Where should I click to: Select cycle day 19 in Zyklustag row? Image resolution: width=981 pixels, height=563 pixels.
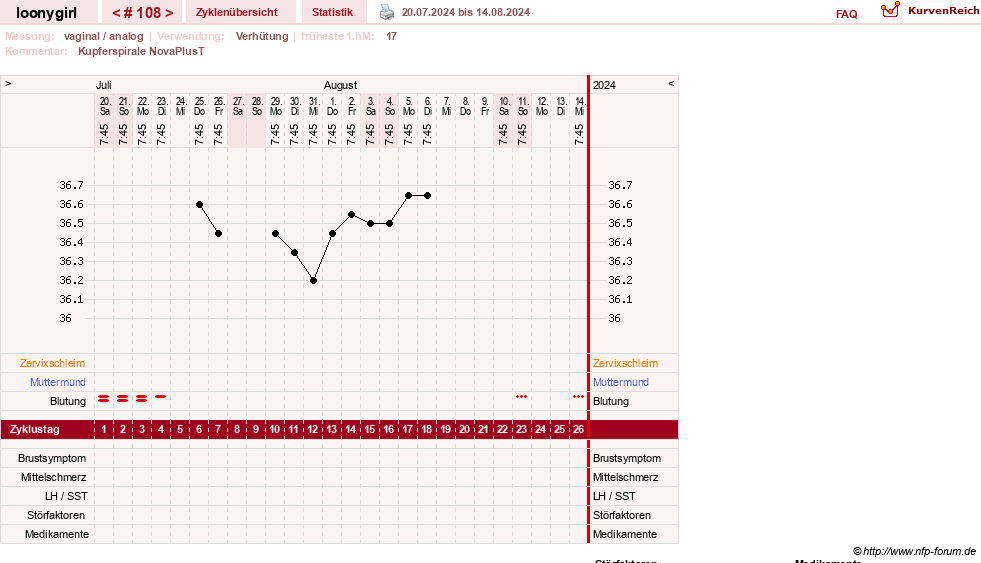click(445, 429)
